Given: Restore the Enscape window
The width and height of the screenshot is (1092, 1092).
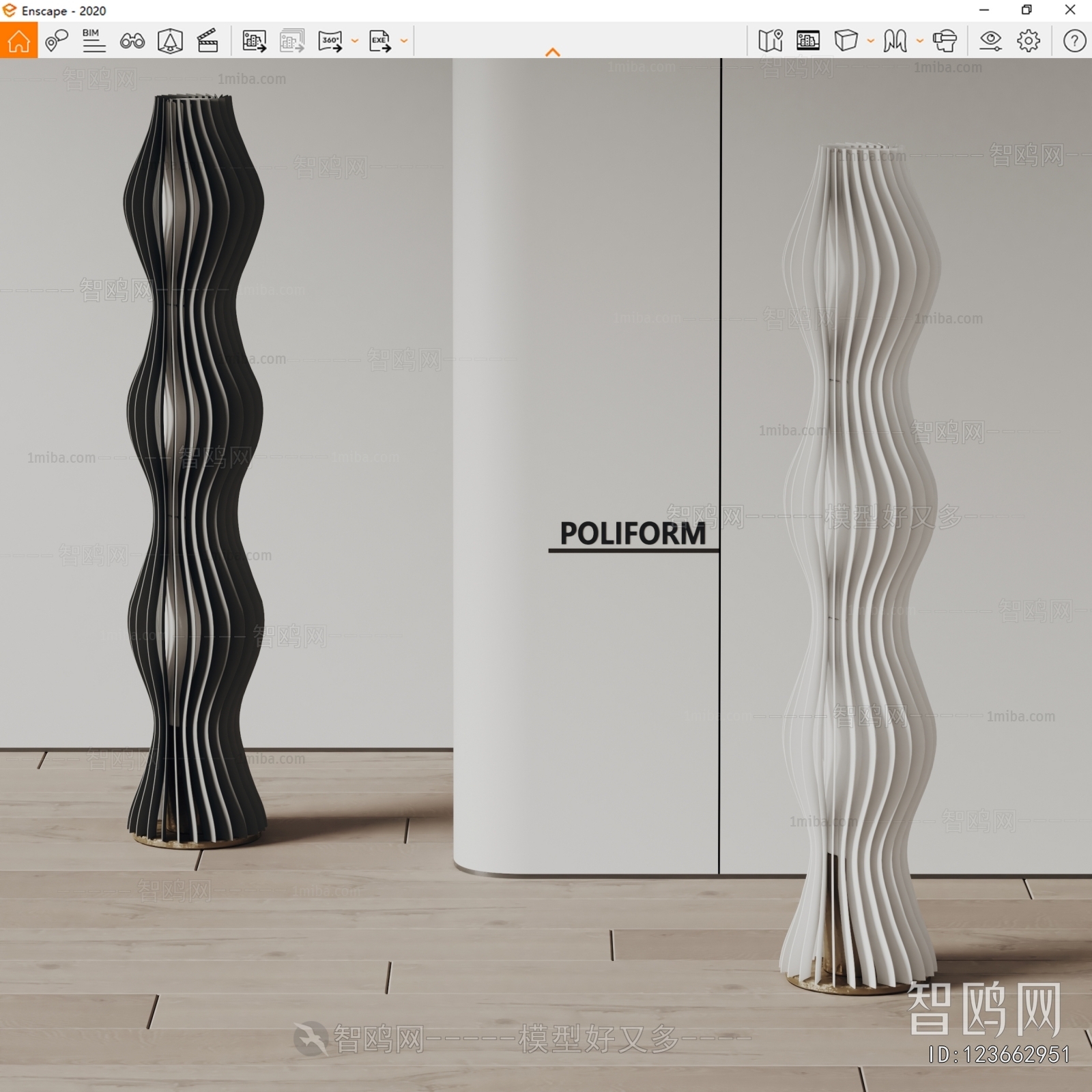Looking at the screenshot, I should pos(1026,10).
